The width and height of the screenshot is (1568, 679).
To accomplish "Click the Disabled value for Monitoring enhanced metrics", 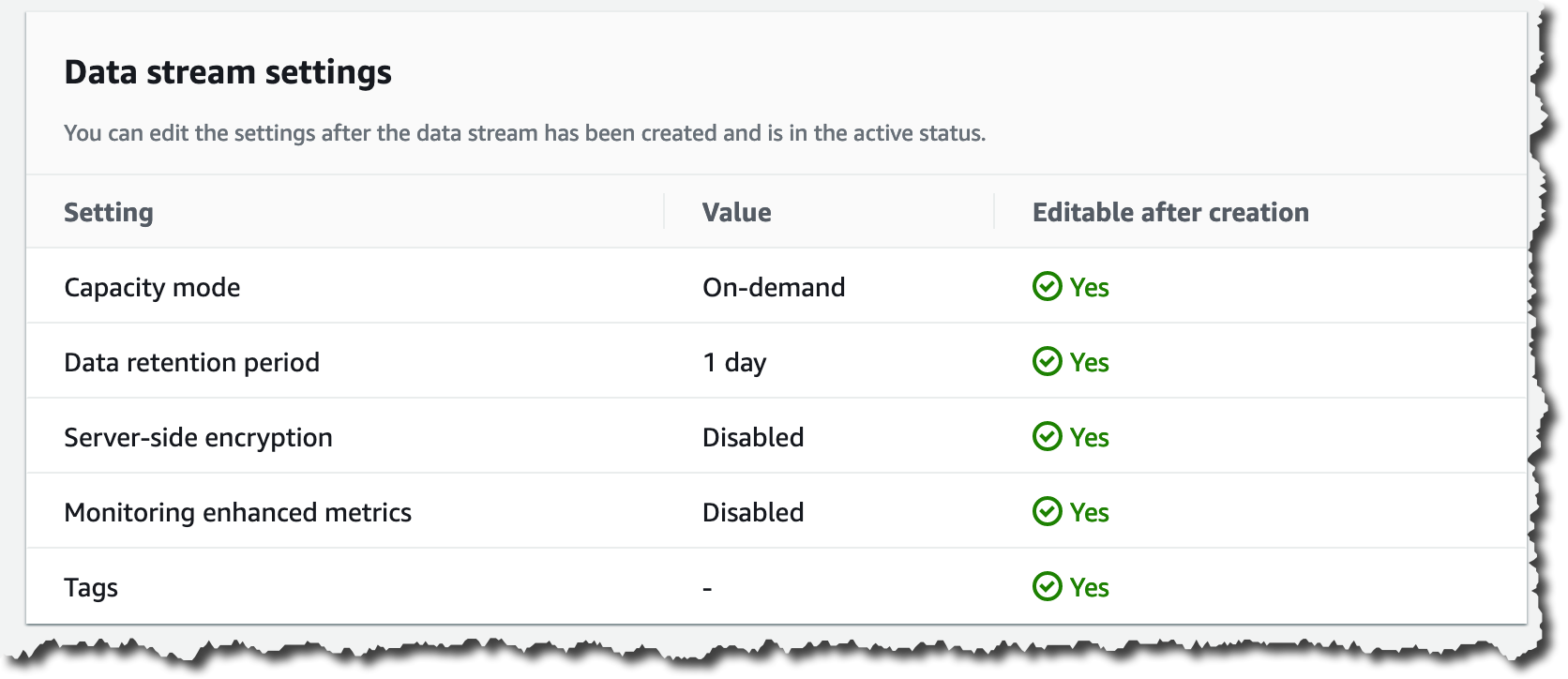I will (753, 513).
